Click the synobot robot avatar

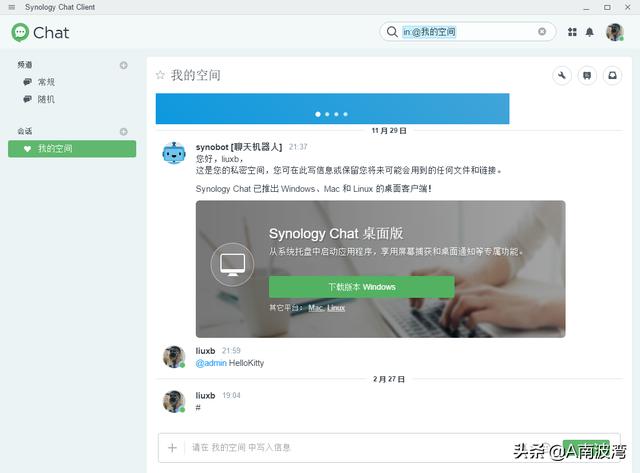(174, 153)
